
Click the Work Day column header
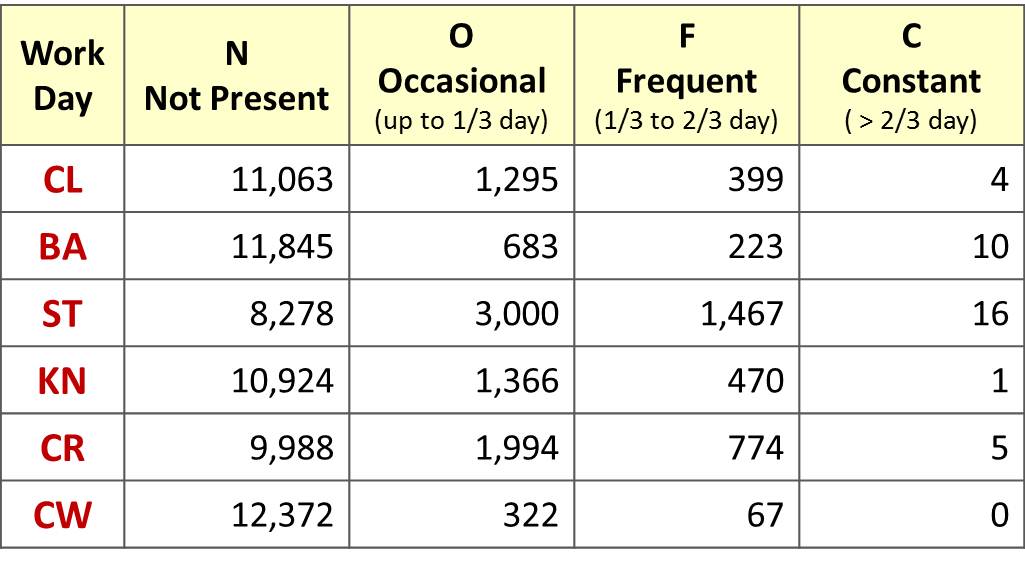point(62,76)
